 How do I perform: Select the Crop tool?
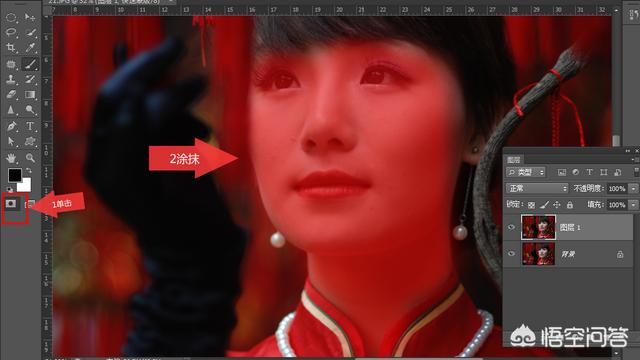[x=11, y=48]
